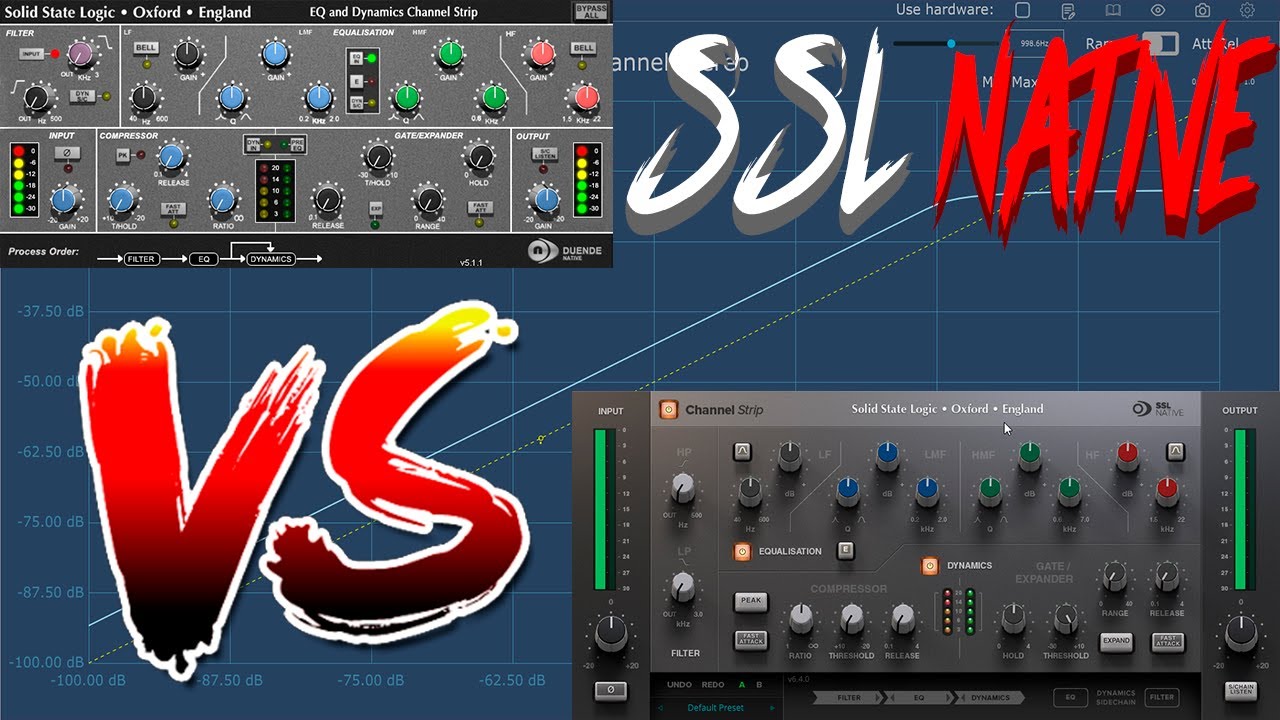Click E button beside EQUALISATION in SSL Native

click(845, 550)
